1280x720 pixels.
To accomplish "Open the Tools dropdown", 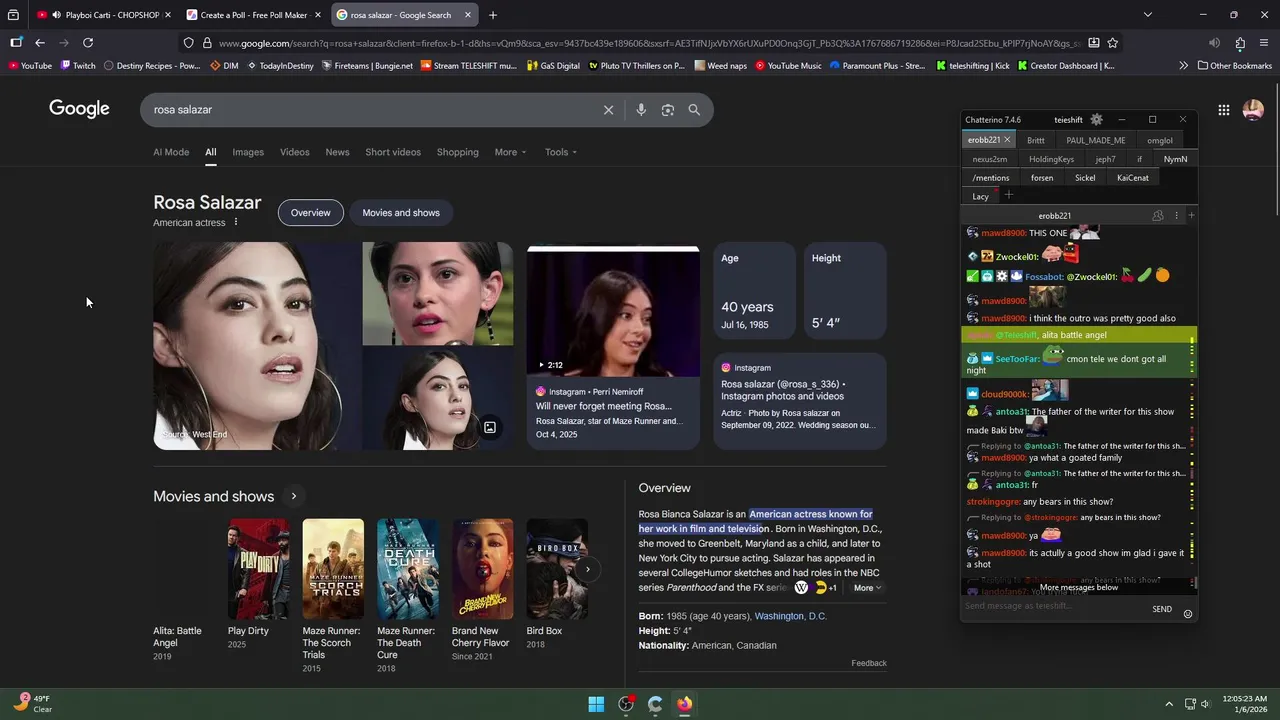I will [561, 152].
